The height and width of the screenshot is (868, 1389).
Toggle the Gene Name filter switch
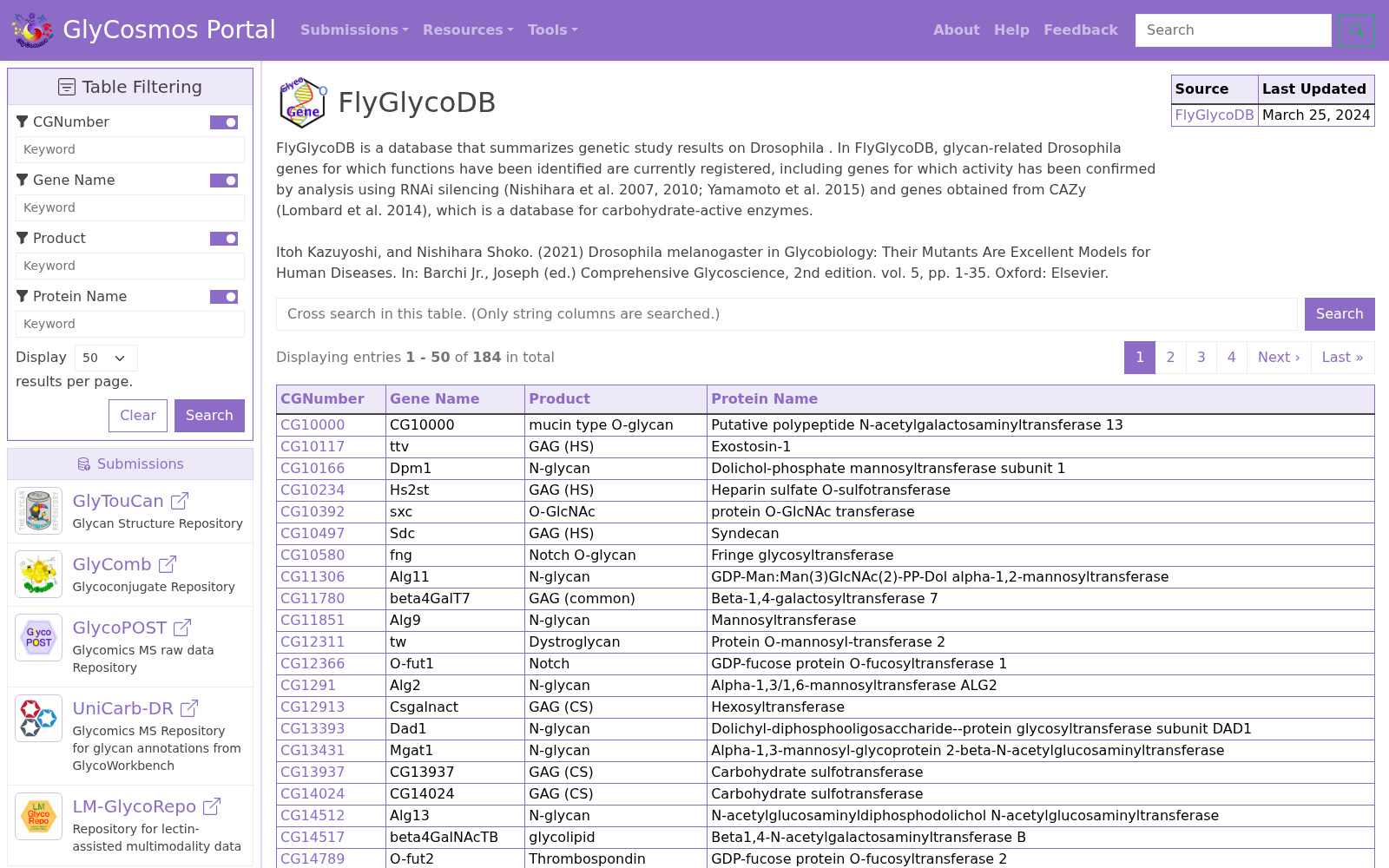[x=224, y=181]
